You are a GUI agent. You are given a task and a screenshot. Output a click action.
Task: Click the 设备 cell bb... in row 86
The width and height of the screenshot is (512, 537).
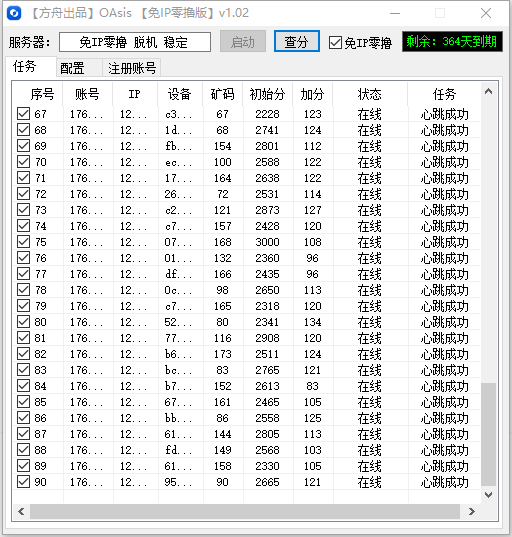[178, 418]
